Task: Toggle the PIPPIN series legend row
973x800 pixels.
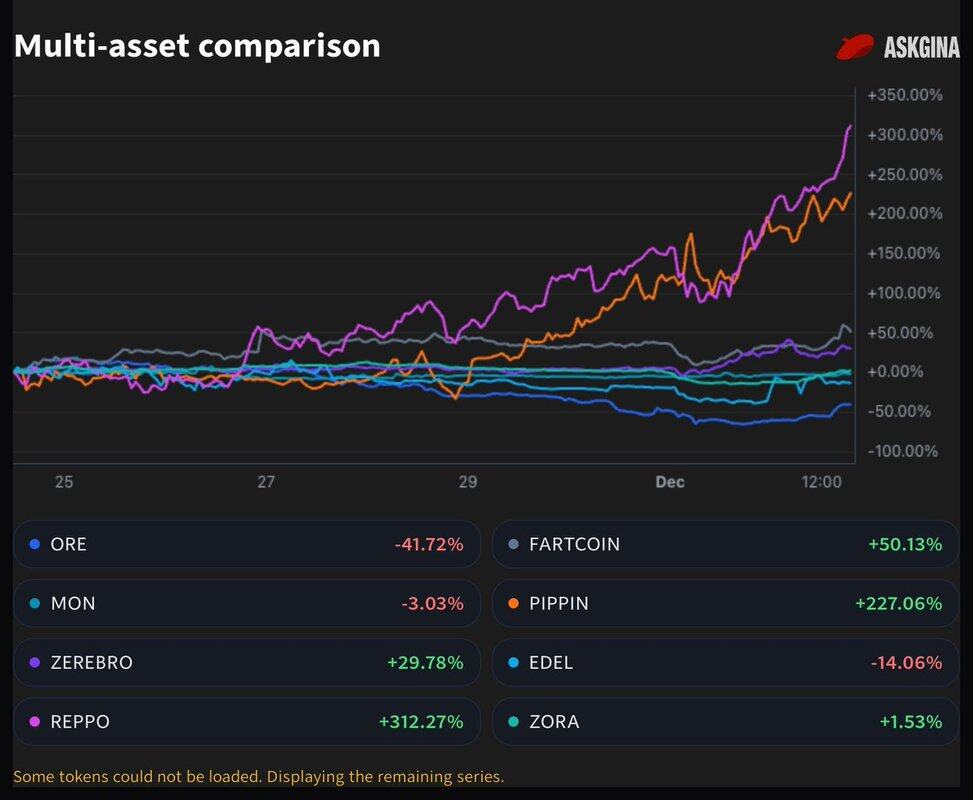Action: pos(725,604)
